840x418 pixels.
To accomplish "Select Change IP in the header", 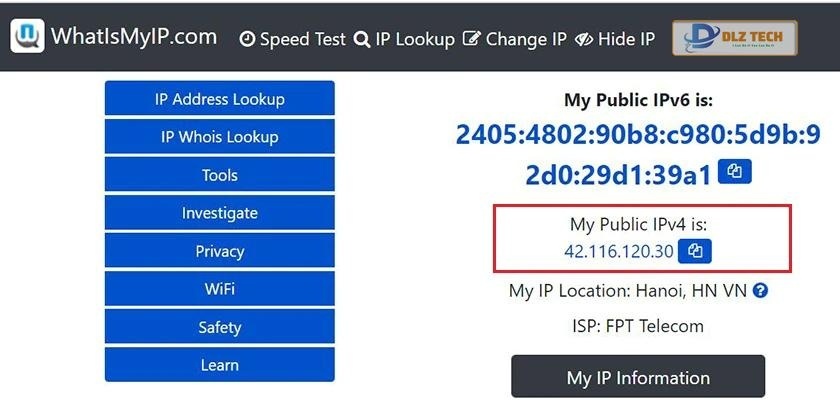I will pyautogui.click(x=516, y=39).
